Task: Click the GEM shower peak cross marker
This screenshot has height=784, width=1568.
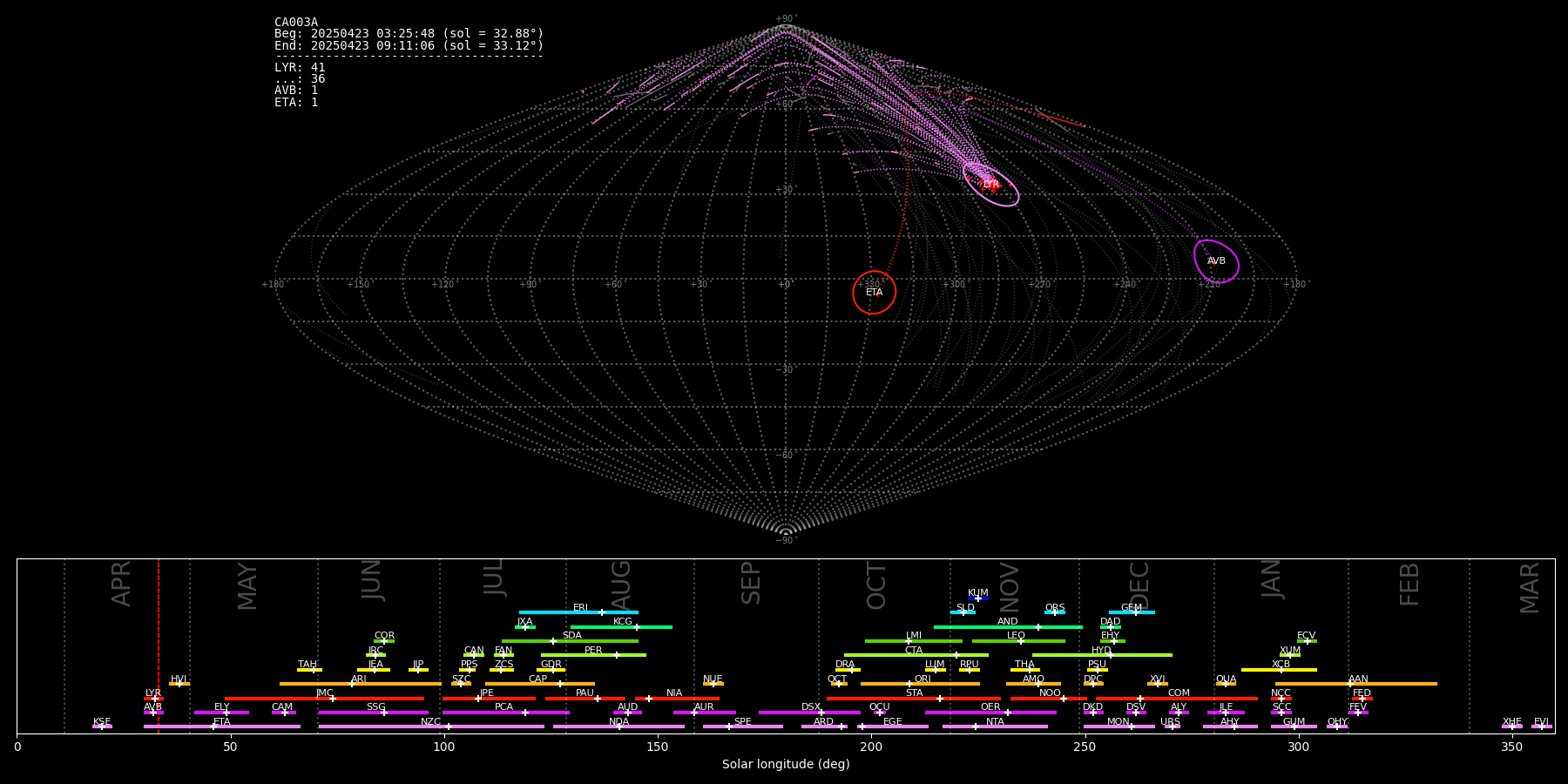Action: click(1135, 612)
